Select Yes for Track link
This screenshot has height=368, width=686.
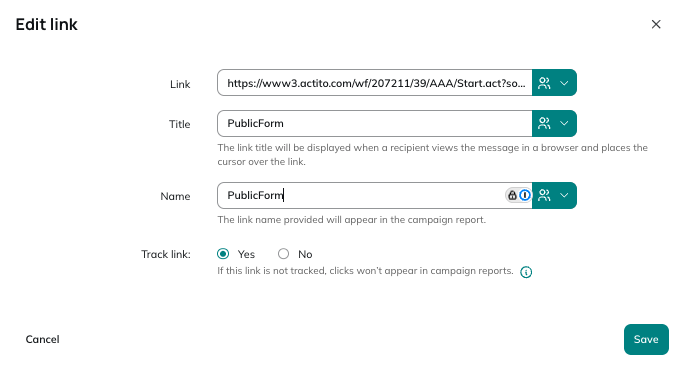[223, 254]
